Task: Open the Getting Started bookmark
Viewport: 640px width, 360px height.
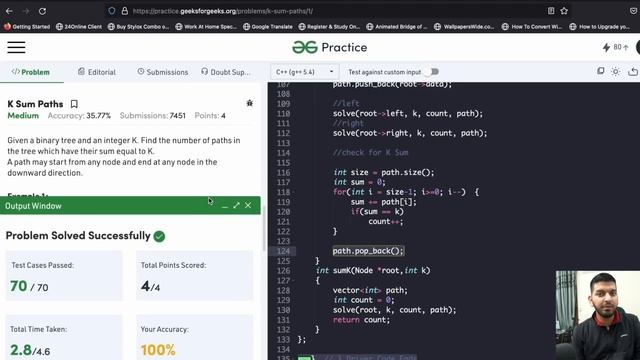Action: click(27, 27)
